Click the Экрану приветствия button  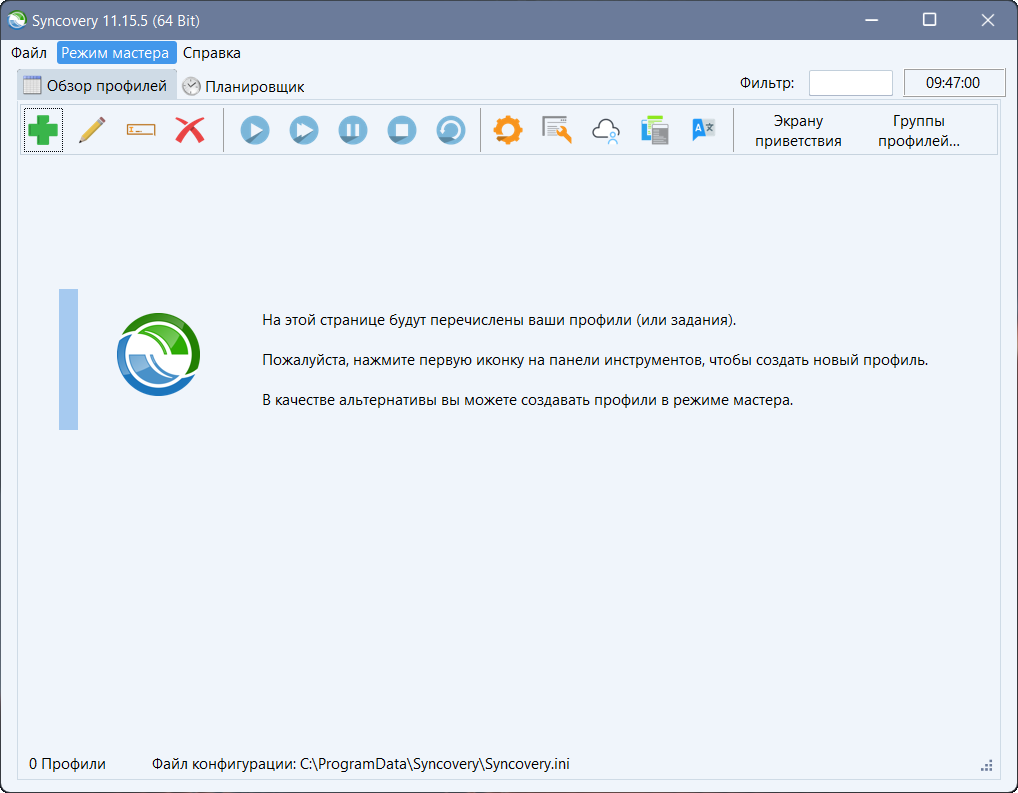798,131
